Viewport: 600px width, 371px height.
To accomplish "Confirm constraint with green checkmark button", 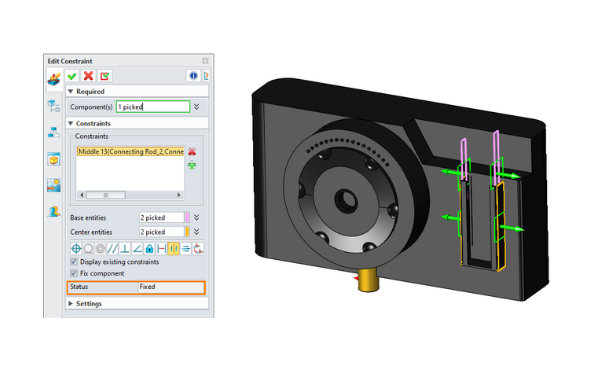I will 72,76.
